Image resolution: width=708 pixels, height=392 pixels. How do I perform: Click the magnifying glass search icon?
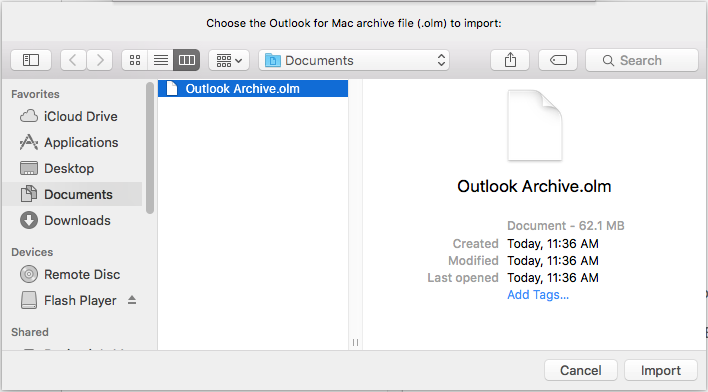pos(608,61)
